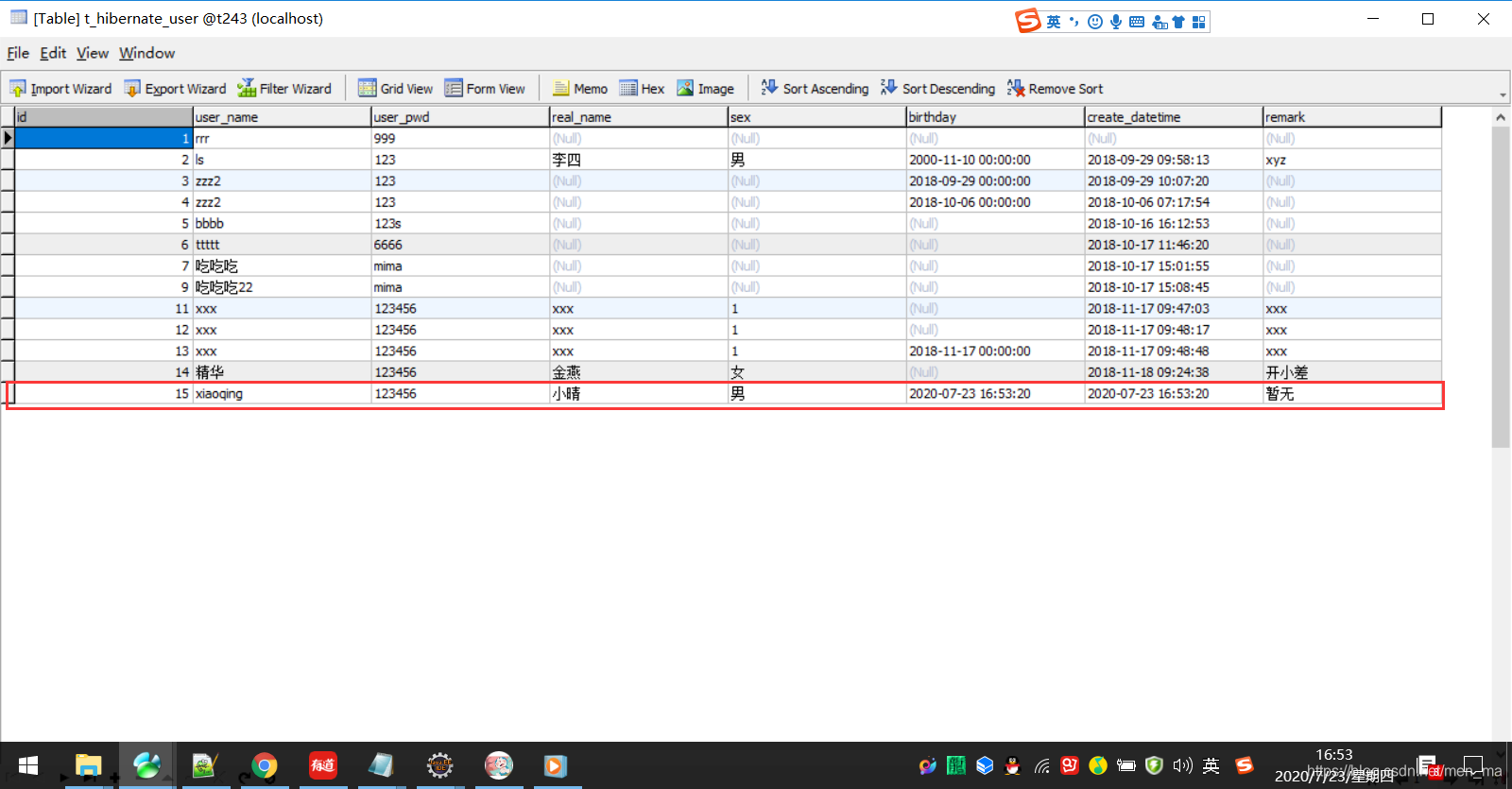The image size is (1512, 789).
Task: Open the Image viewer
Action: click(x=705, y=89)
